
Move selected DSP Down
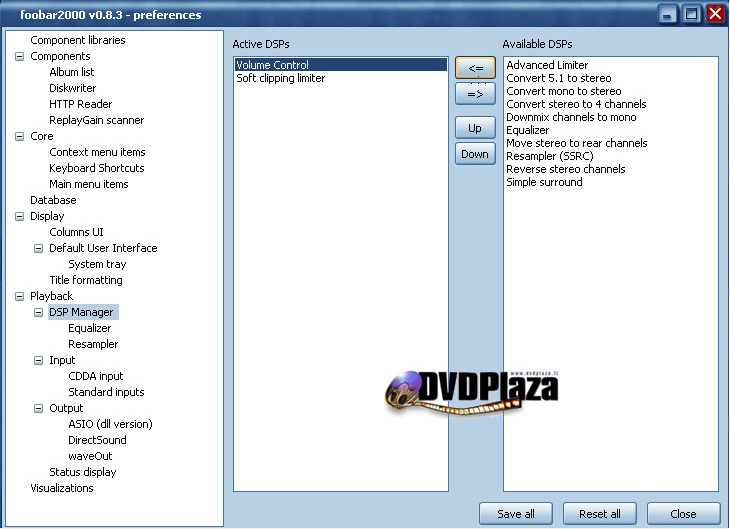(x=475, y=154)
